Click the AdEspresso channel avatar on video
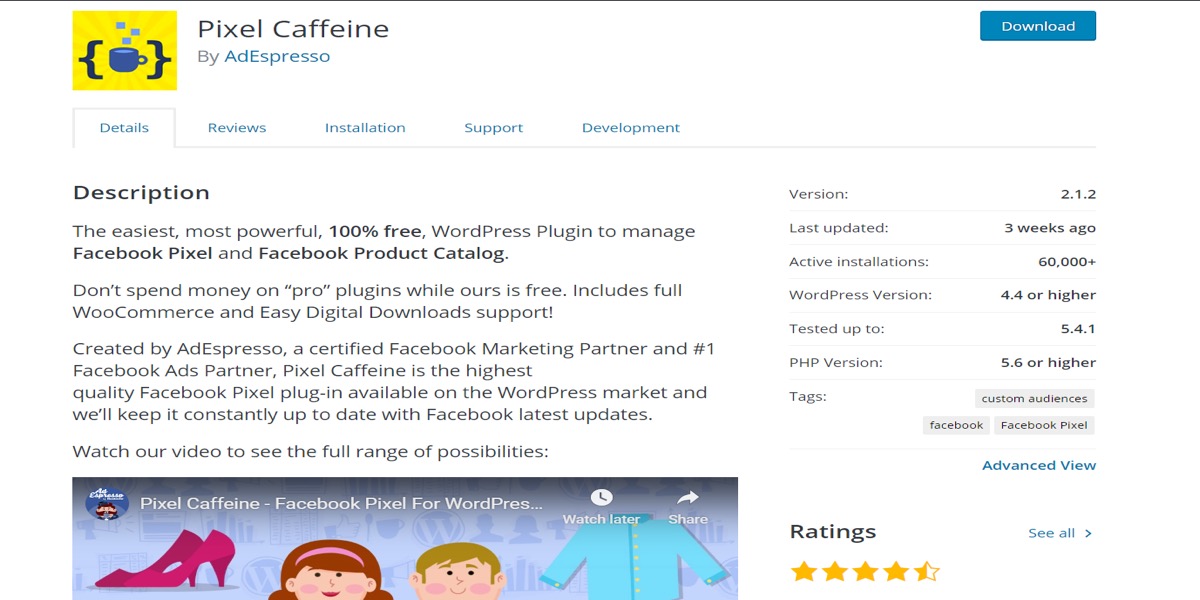The height and width of the screenshot is (600, 1200). click(x=106, y=502)
